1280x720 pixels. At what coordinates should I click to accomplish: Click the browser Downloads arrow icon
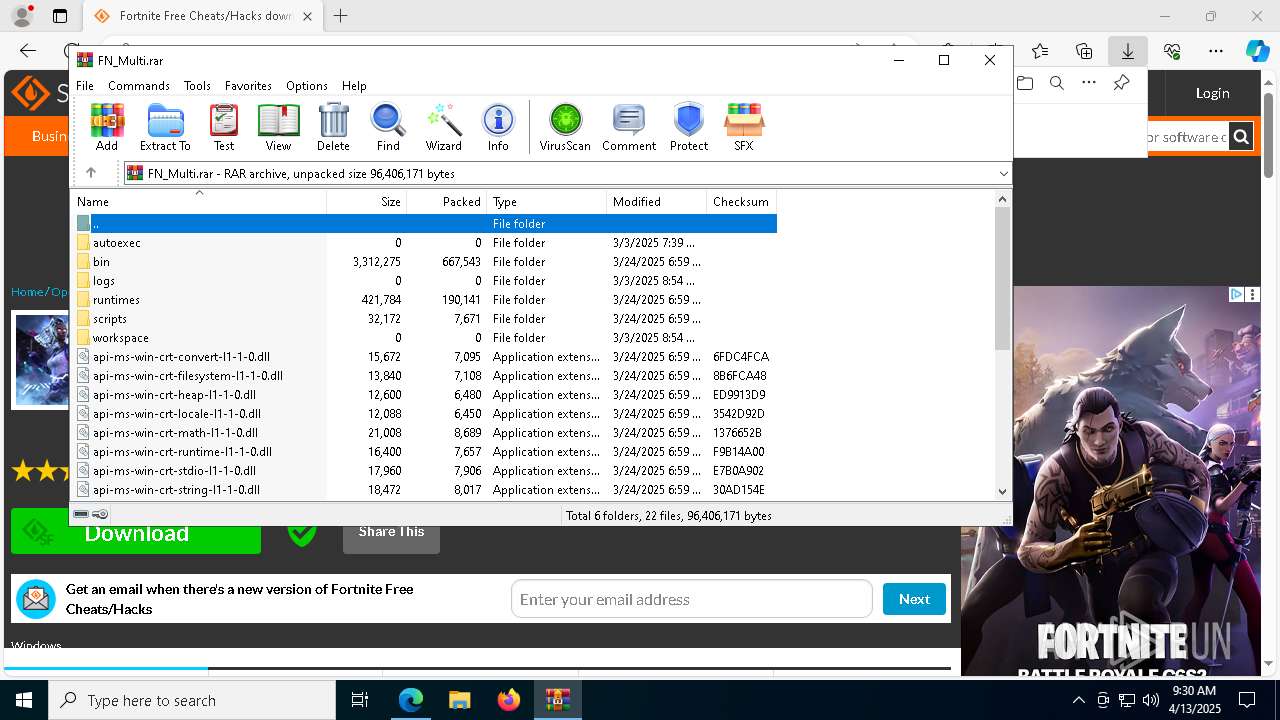pos(1127,51)
